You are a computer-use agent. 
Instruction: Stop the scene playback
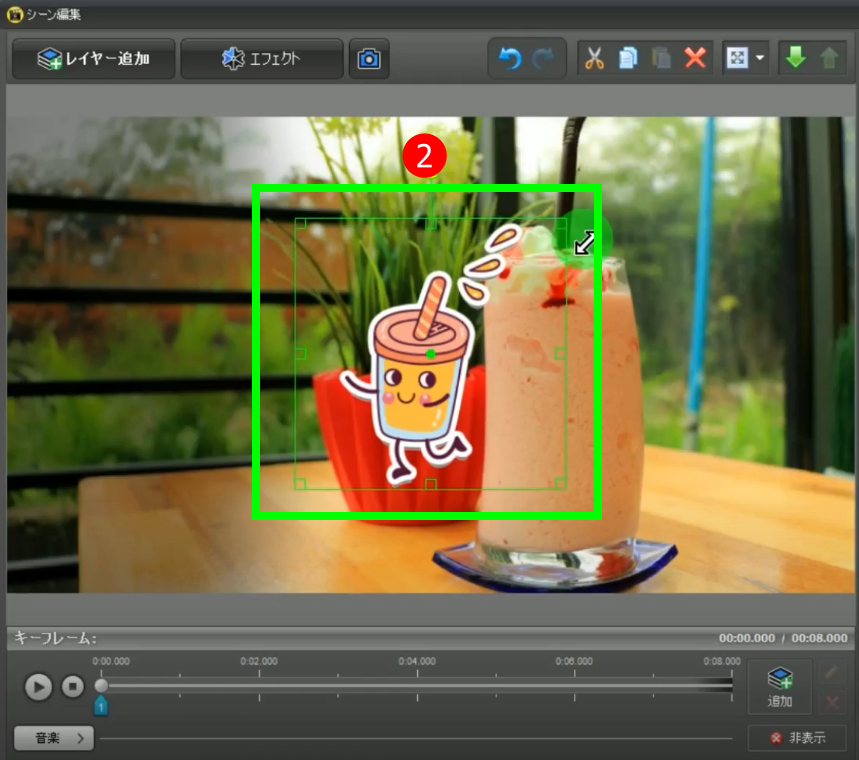[x=72, y=687]
